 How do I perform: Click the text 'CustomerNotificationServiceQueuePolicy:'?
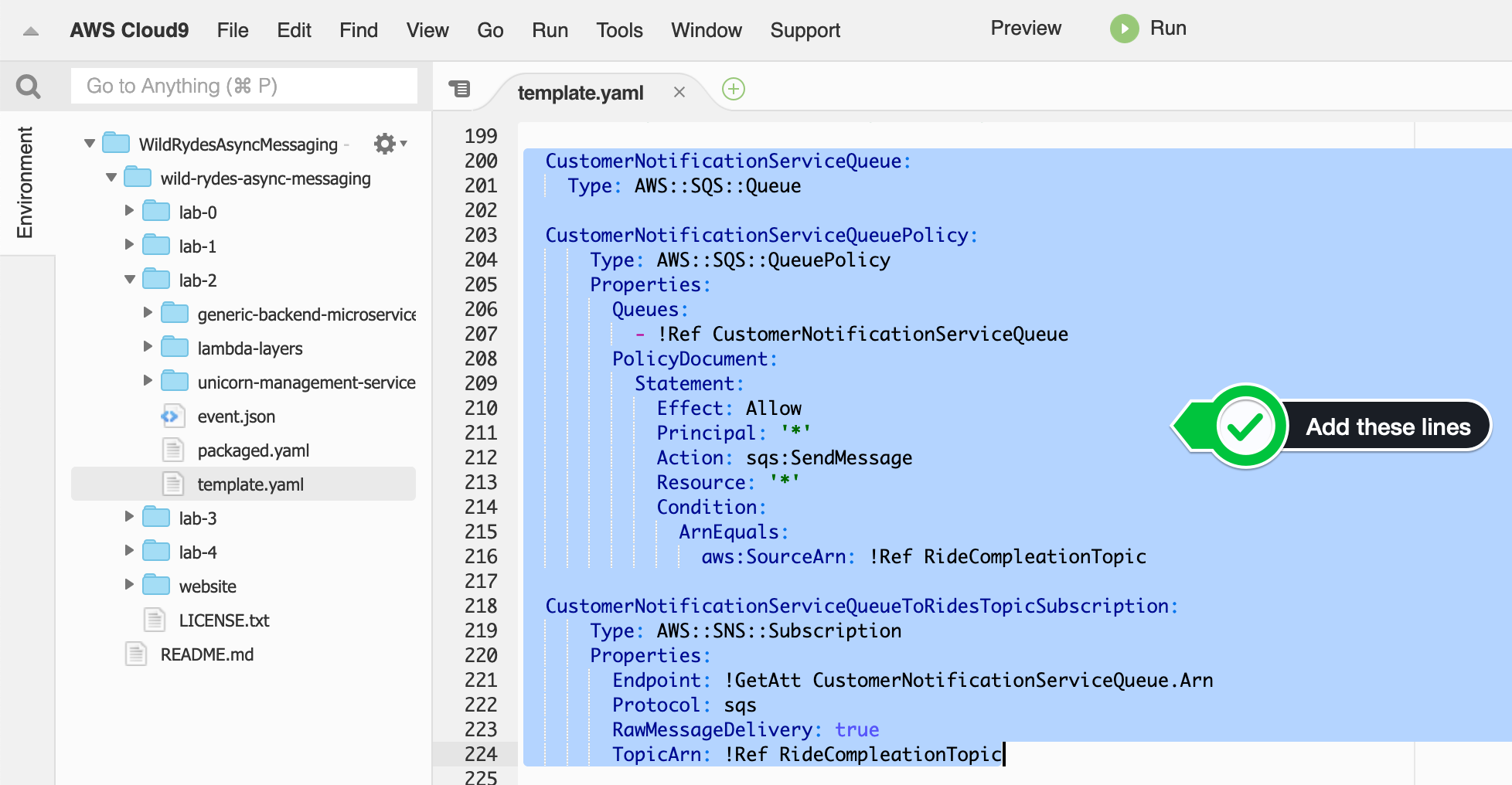[761, 235]
